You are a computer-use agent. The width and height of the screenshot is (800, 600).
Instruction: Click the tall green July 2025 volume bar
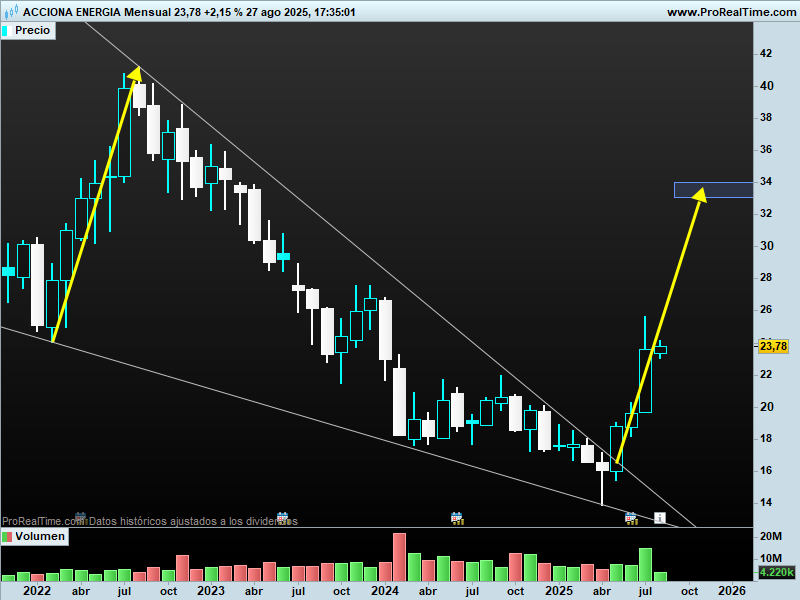(645, 565)
